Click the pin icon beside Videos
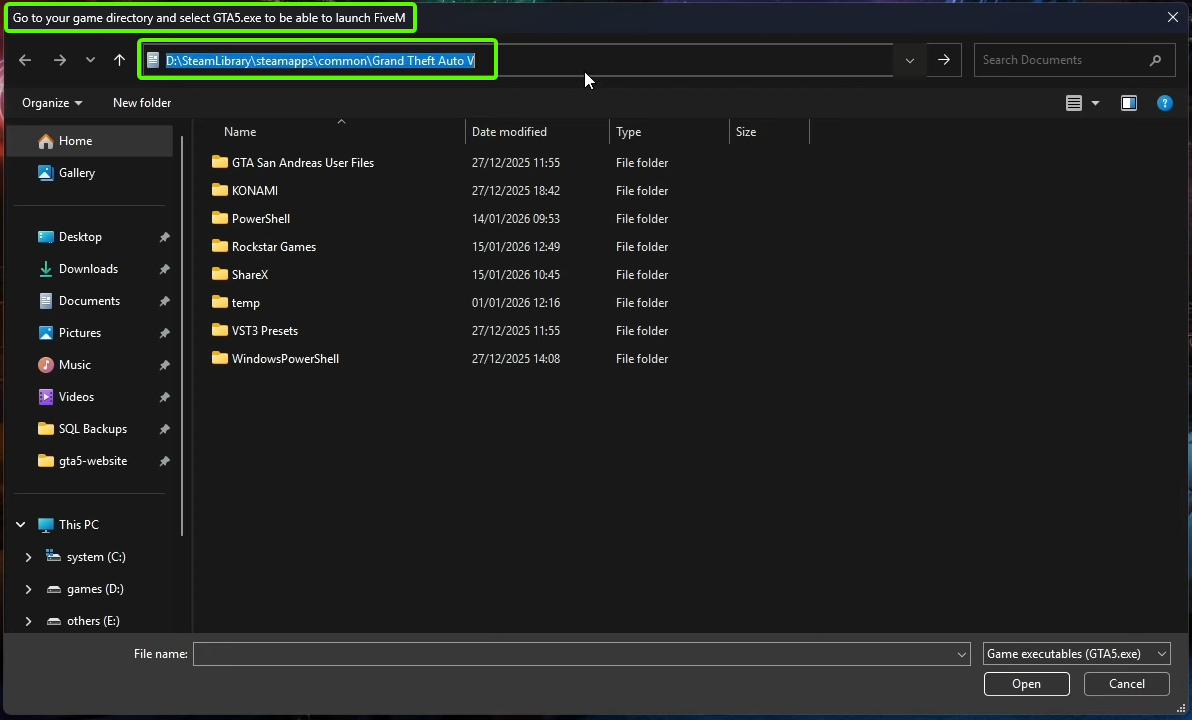 pos(164,397)
